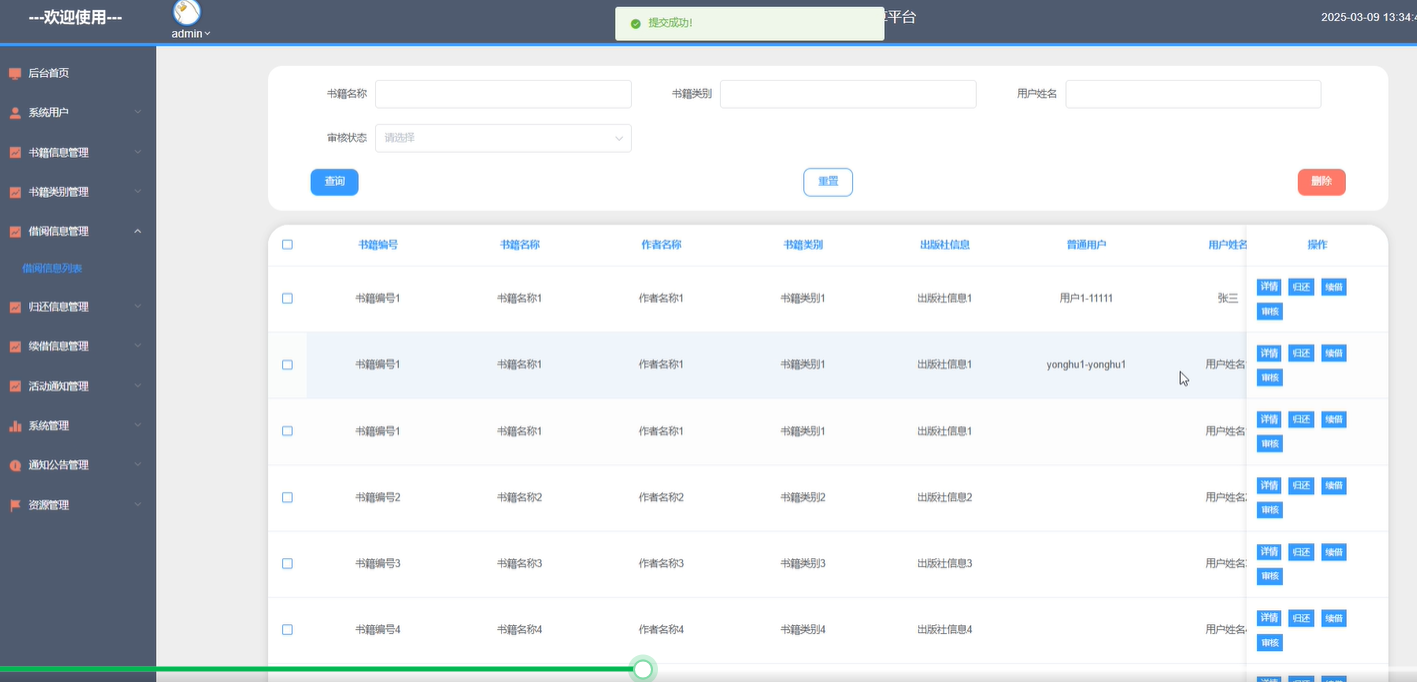The height and width of the screenshot is (682, 1417).
Task: Expand 书籍信息管理 using its chevron
Action: (138, 153)
